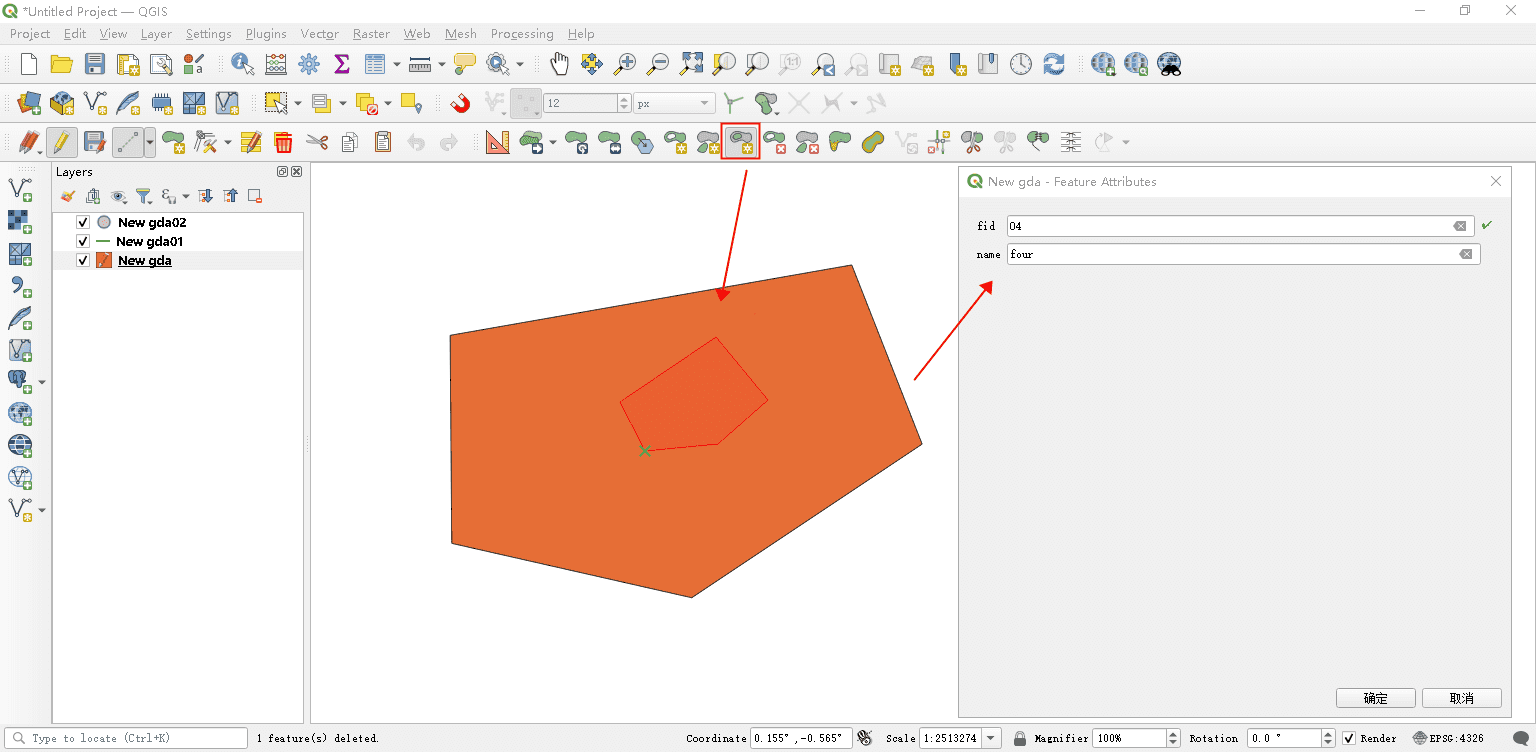This screenshot has width=1536, height=752.
Task: Select the Delete Ring tool
Action: click(775, 142)
